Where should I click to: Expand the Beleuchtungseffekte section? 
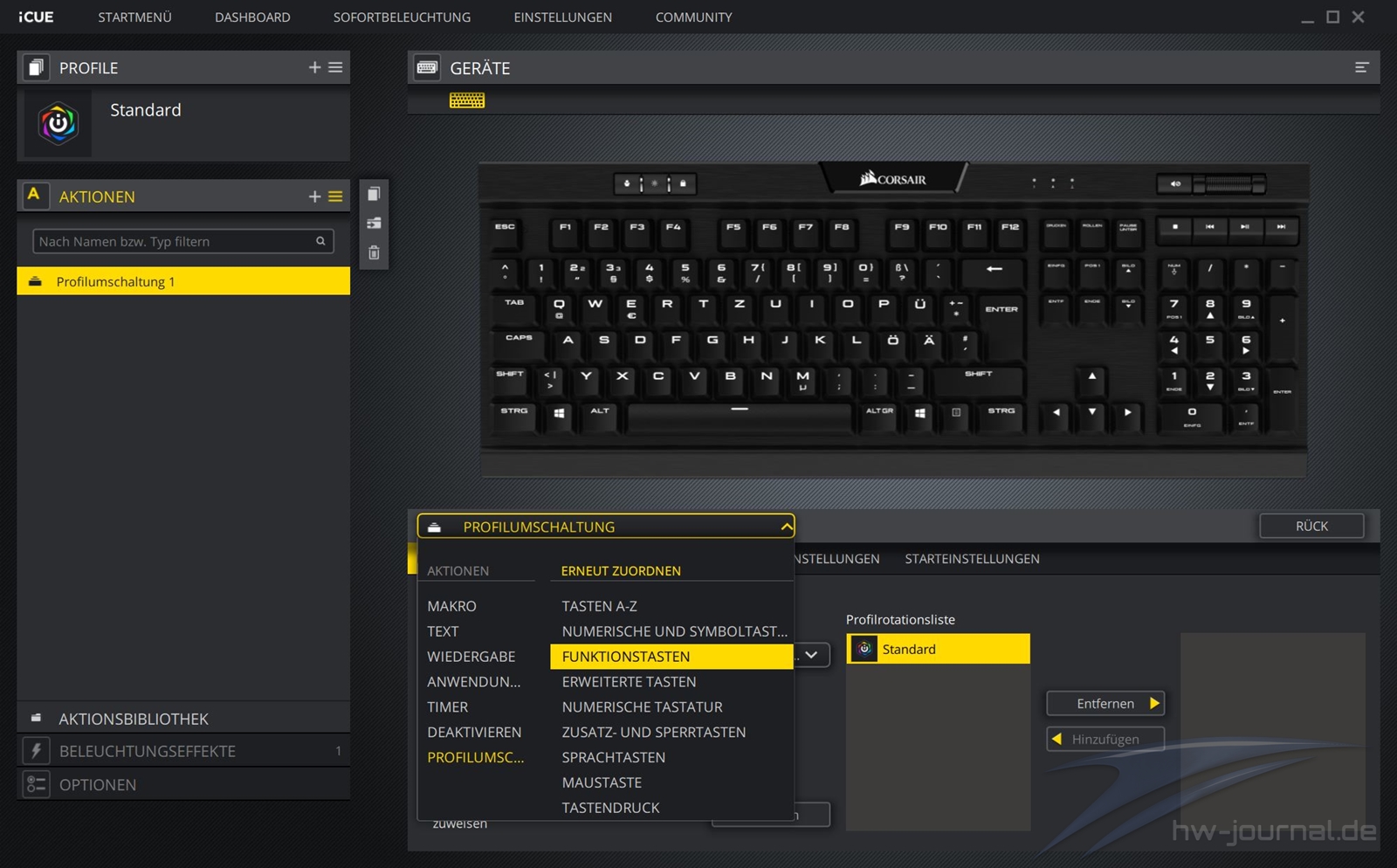183,751
